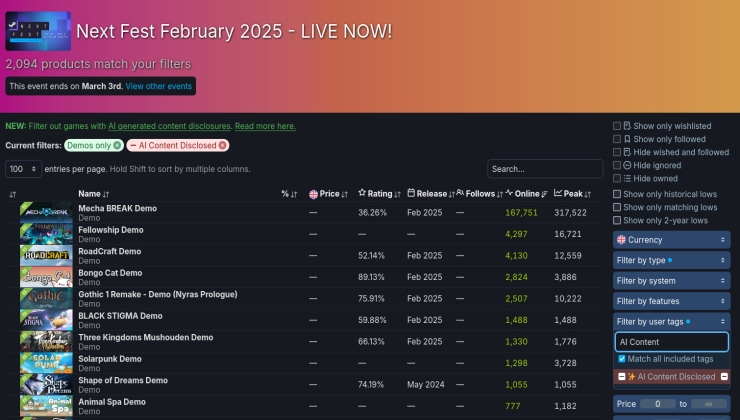Follow the View other events link
Viewport: 740px width, 420px height.
158,86
